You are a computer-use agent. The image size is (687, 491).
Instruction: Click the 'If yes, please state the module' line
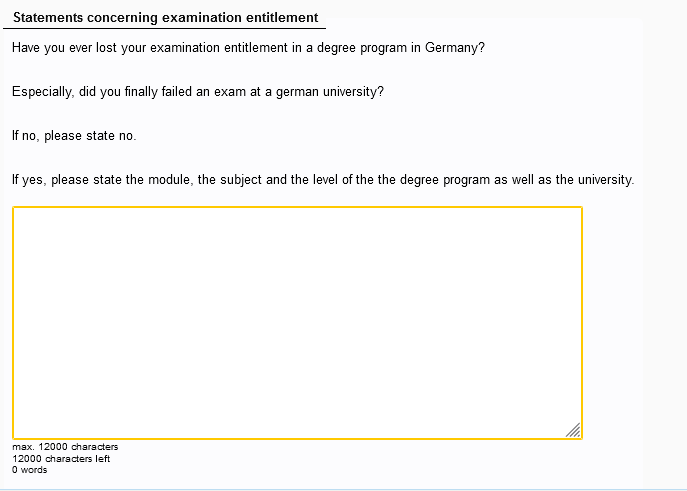(x=323, y=180)
